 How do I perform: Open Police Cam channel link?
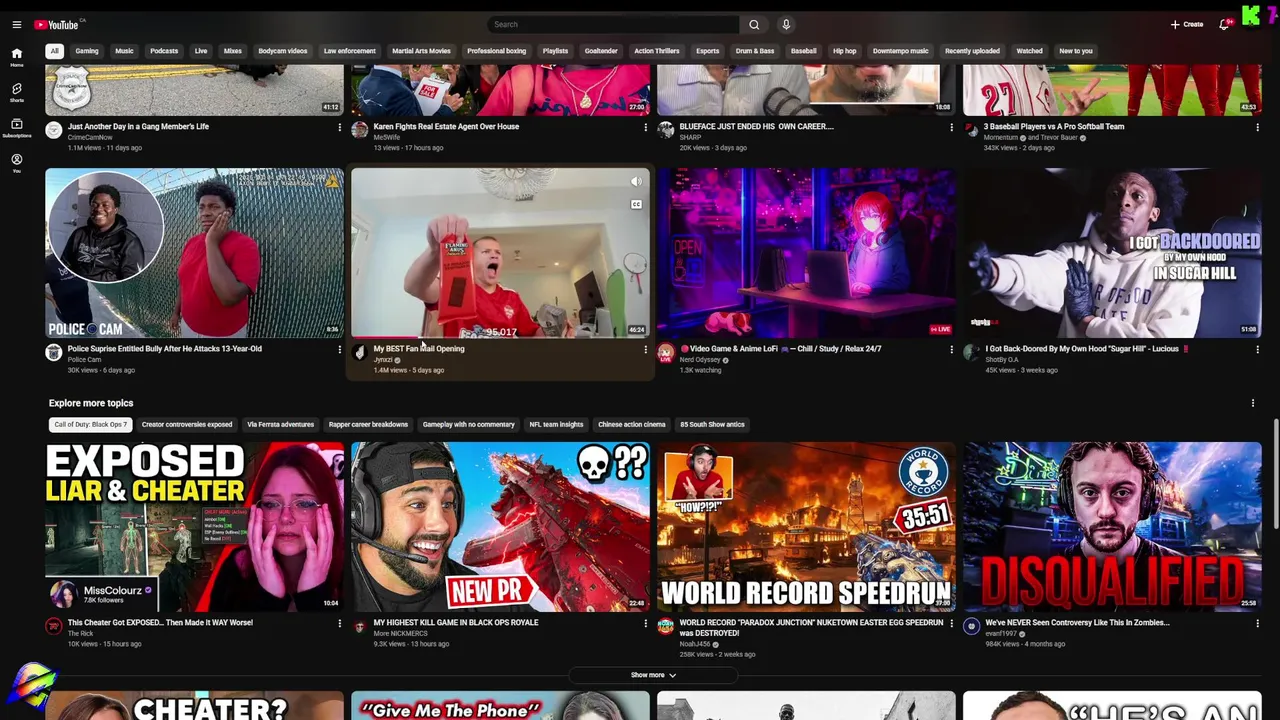point(84,360)
